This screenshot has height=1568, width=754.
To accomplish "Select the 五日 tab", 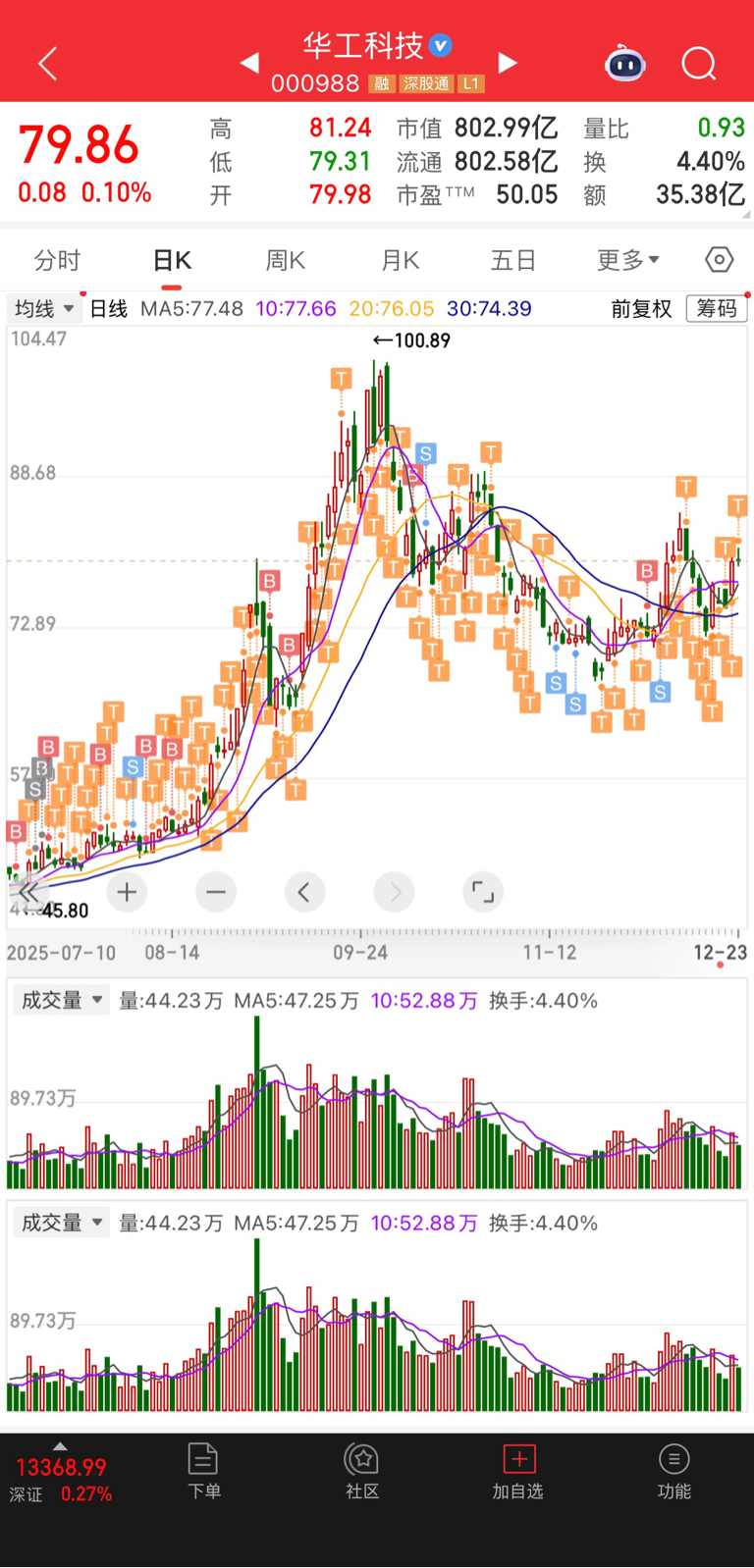I will click(x=513, y=260).
